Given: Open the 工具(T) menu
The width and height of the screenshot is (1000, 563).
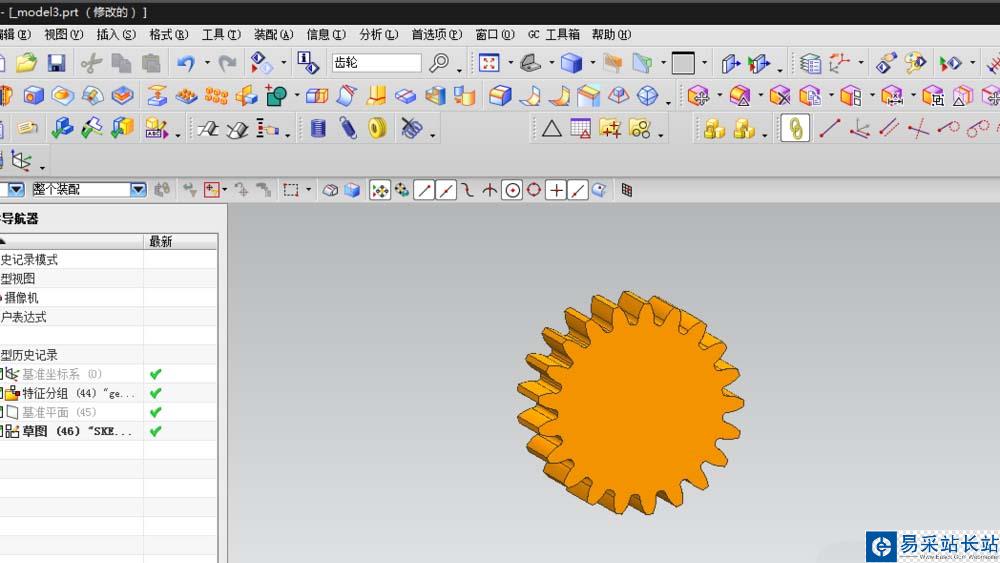Looking at the screenshot, I should 221,34.
